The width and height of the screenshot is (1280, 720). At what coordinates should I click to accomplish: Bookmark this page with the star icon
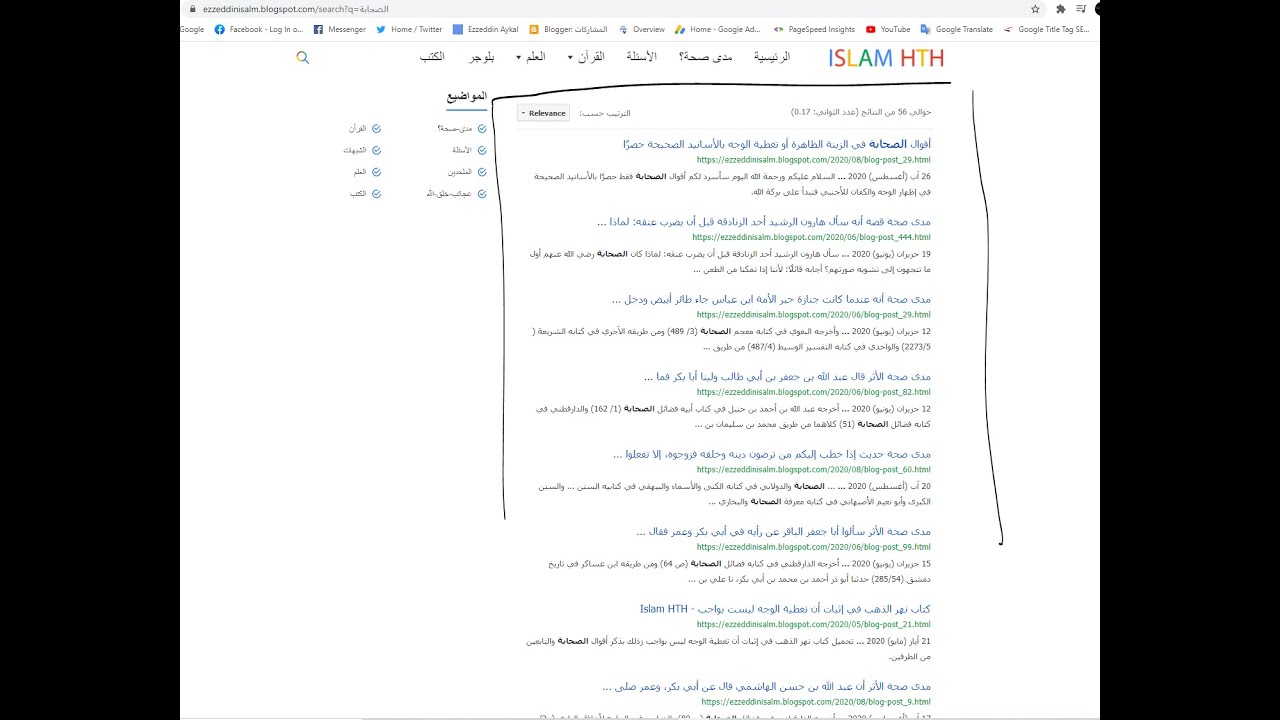click(x=1035, y=9)
